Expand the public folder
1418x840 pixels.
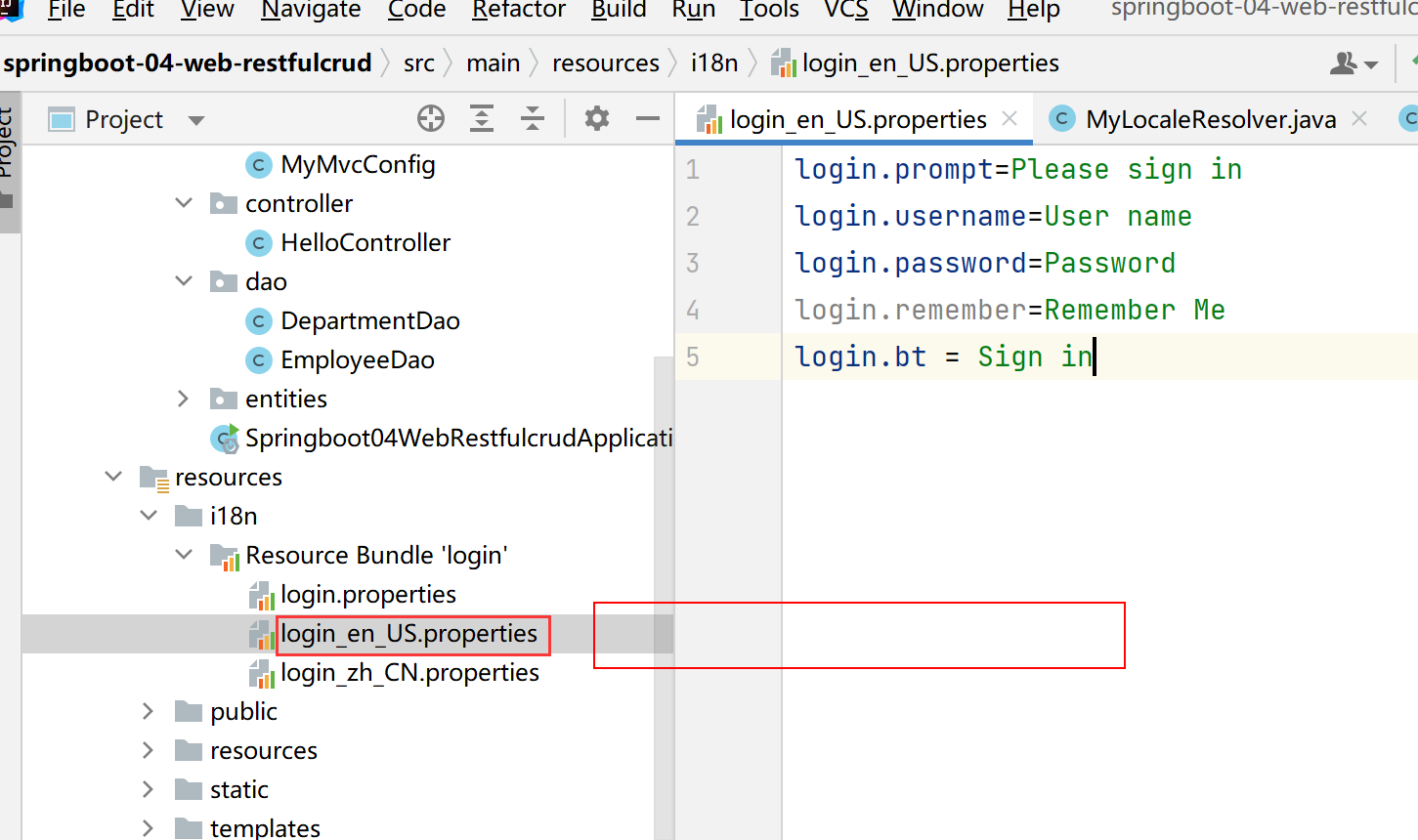click(x=148, y=711)
